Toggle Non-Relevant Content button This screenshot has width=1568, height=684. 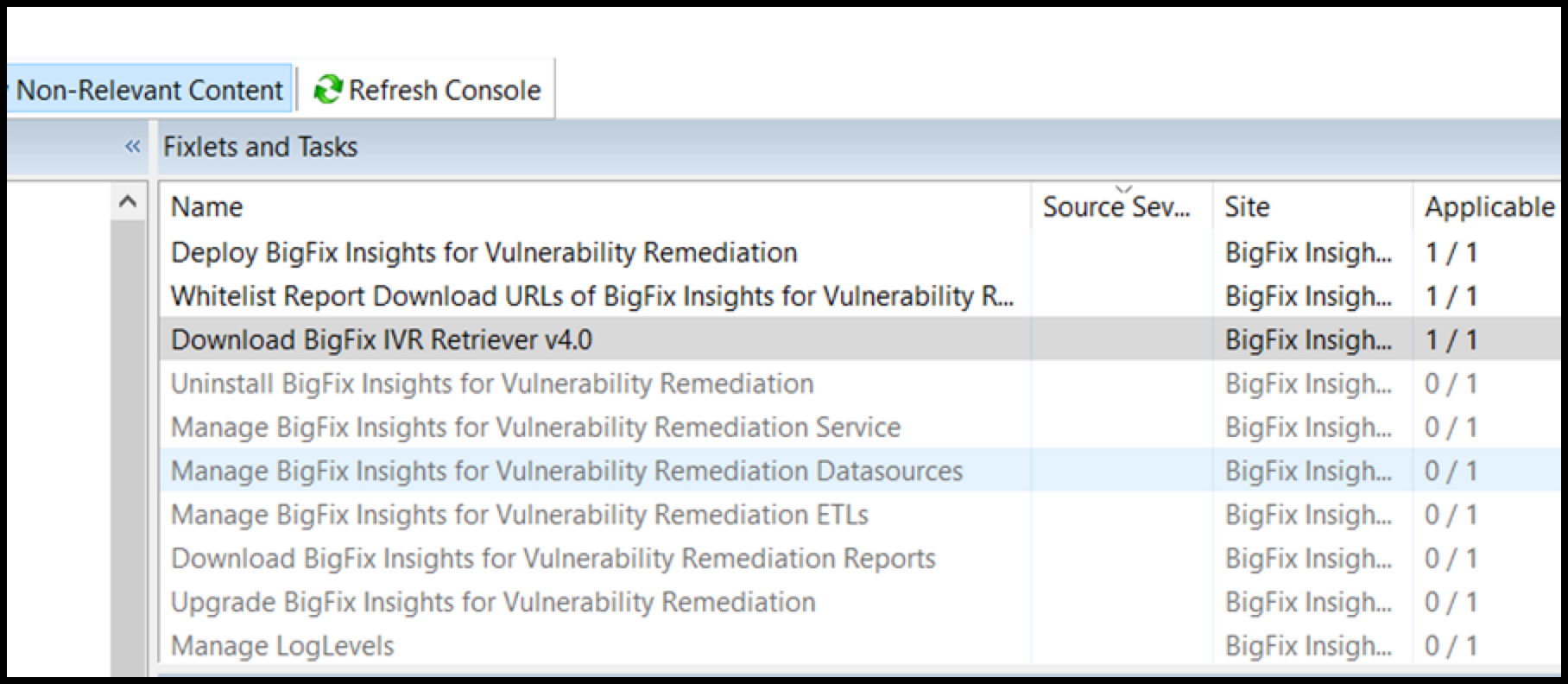149,90
